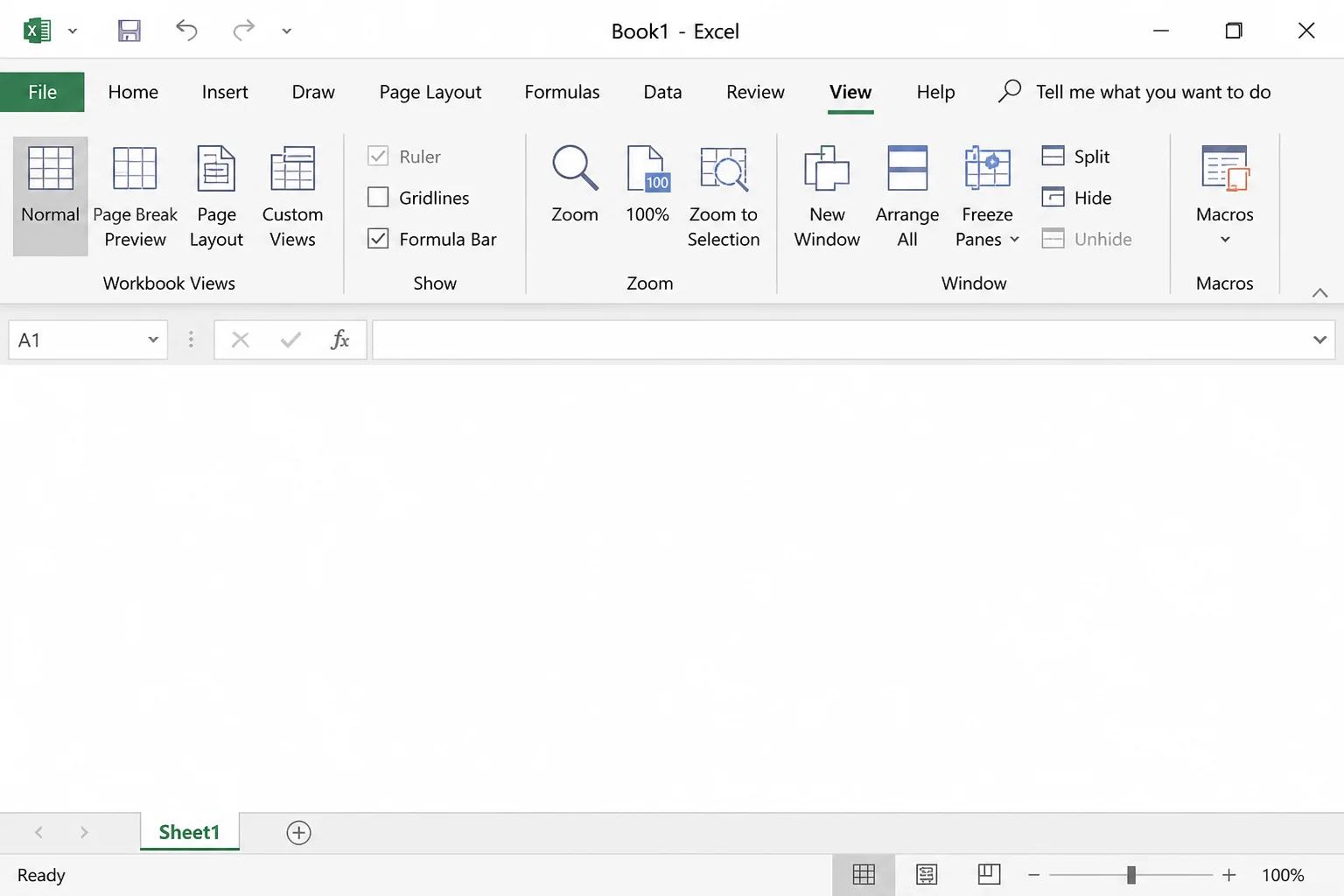The height and width of the screenshot is (896, 1344).
Task: Select the Sheet1 tab
Action: 189,832
